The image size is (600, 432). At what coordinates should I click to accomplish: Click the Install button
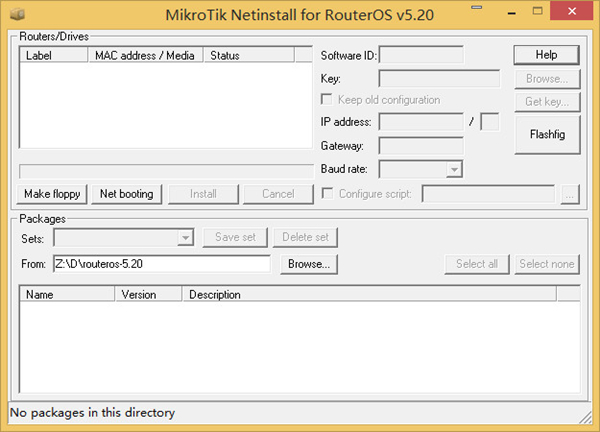click(203, 194)
